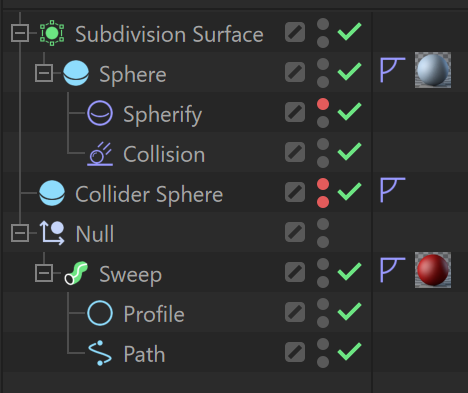Click the Phong tag on Collider Sphere
This screenshot has height=393, width=468.
click(393, 190)
